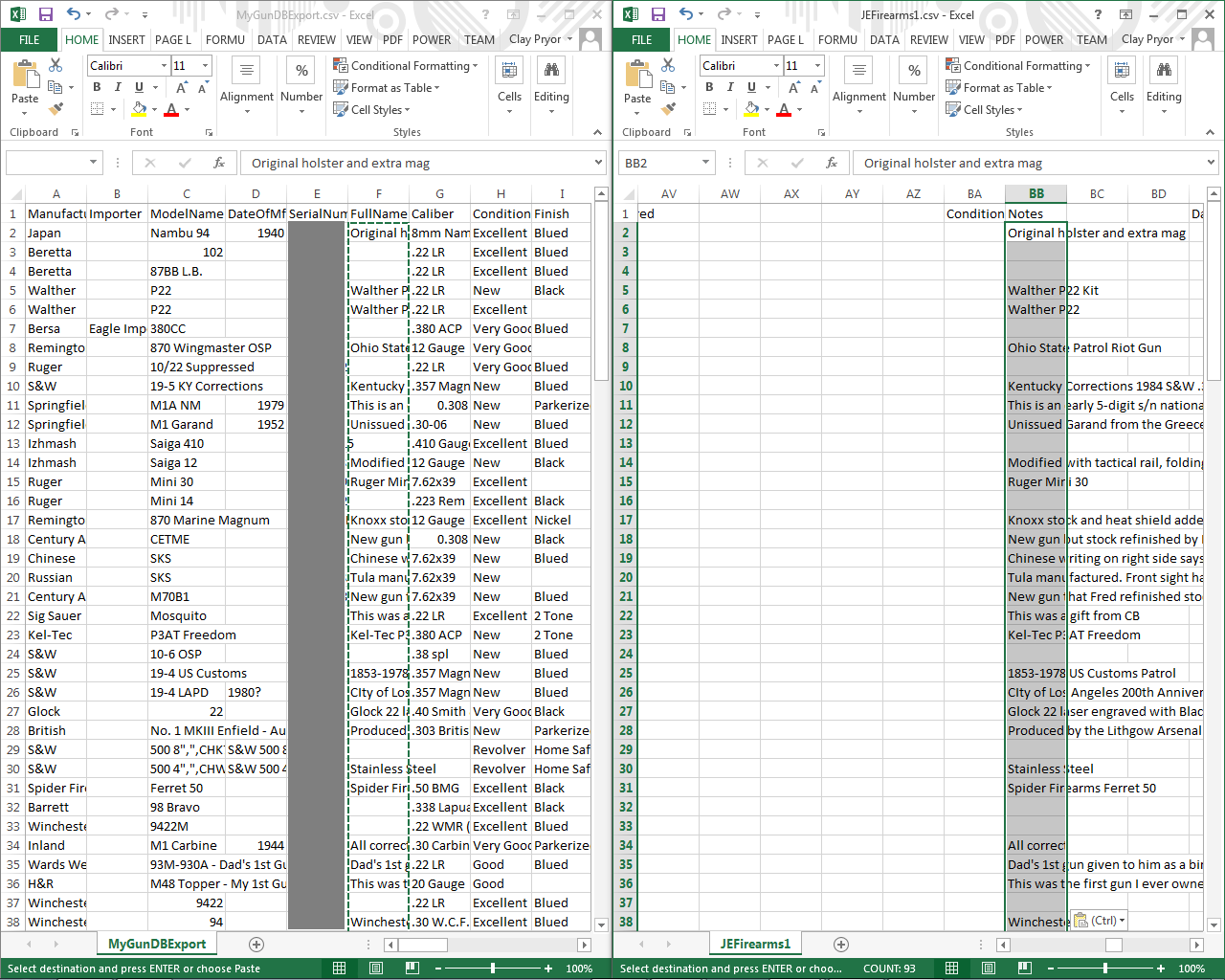Click the FILE button in left window
Image resolution: width=1225 pixels, height=980 pixels.
coord(30,39)
